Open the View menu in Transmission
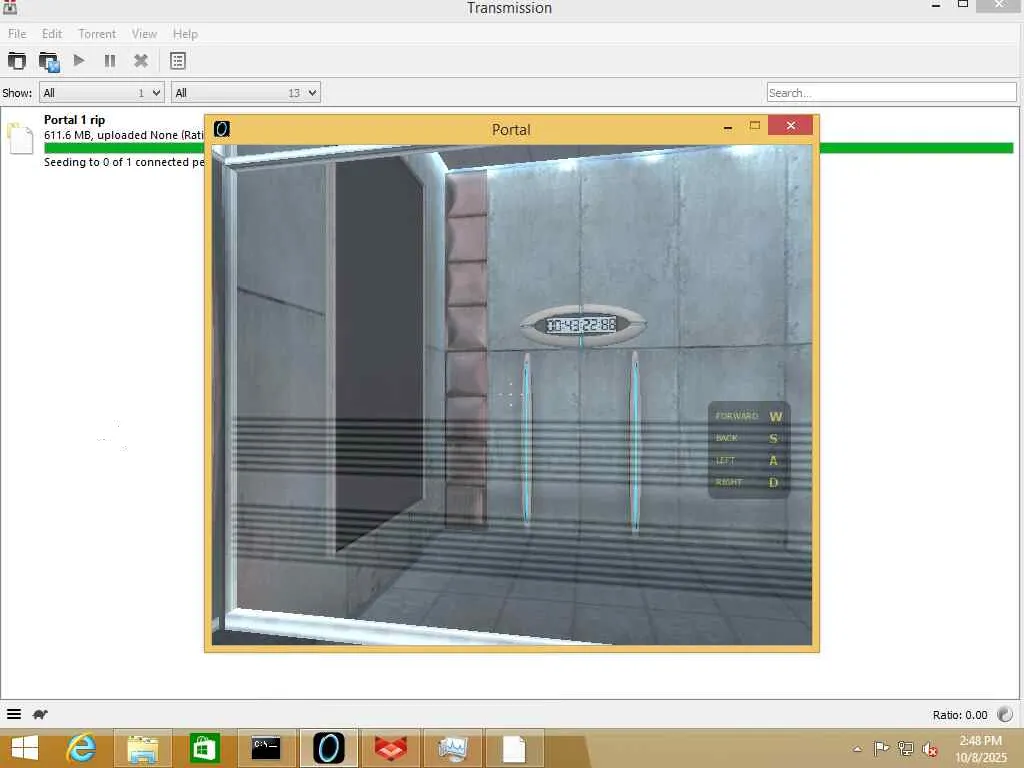The image size is (1024, 768). point(144,34)
